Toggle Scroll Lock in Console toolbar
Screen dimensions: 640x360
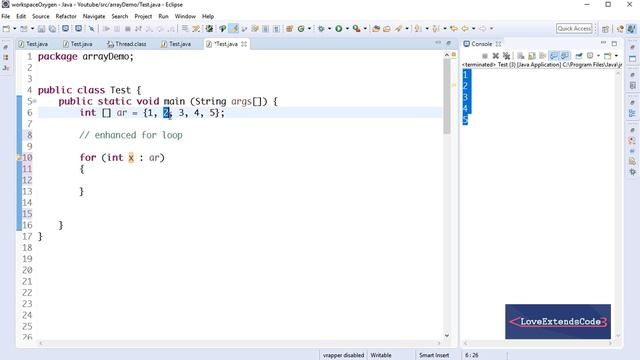[x=532, y=56]
